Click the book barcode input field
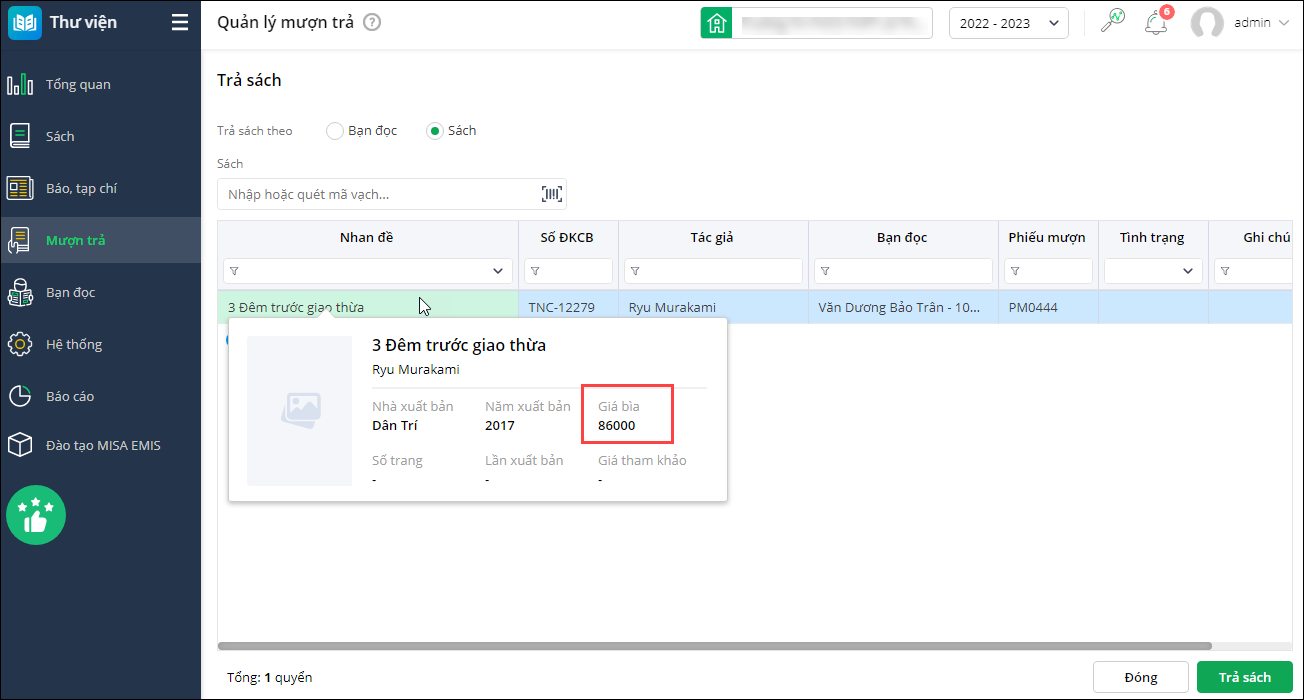This screenshot has height=700, width=1304. click(392, 194)
